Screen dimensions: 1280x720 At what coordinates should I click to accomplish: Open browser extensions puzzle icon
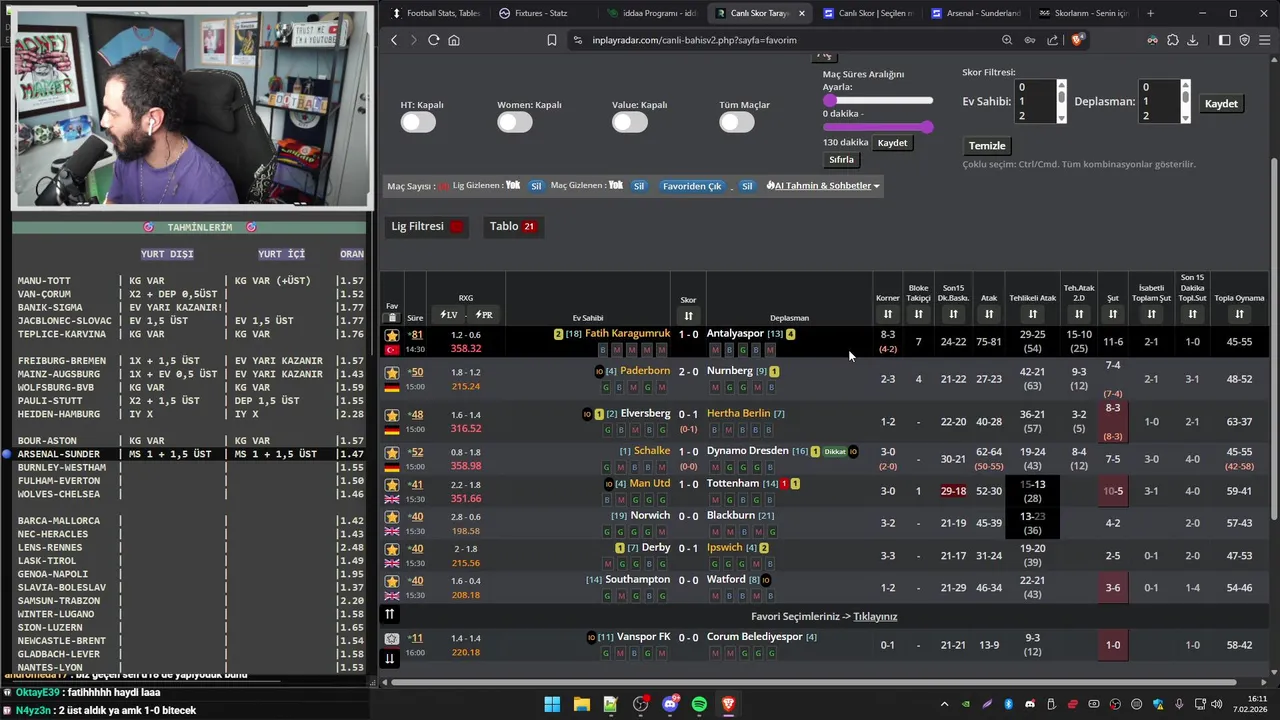point(1172,40)
